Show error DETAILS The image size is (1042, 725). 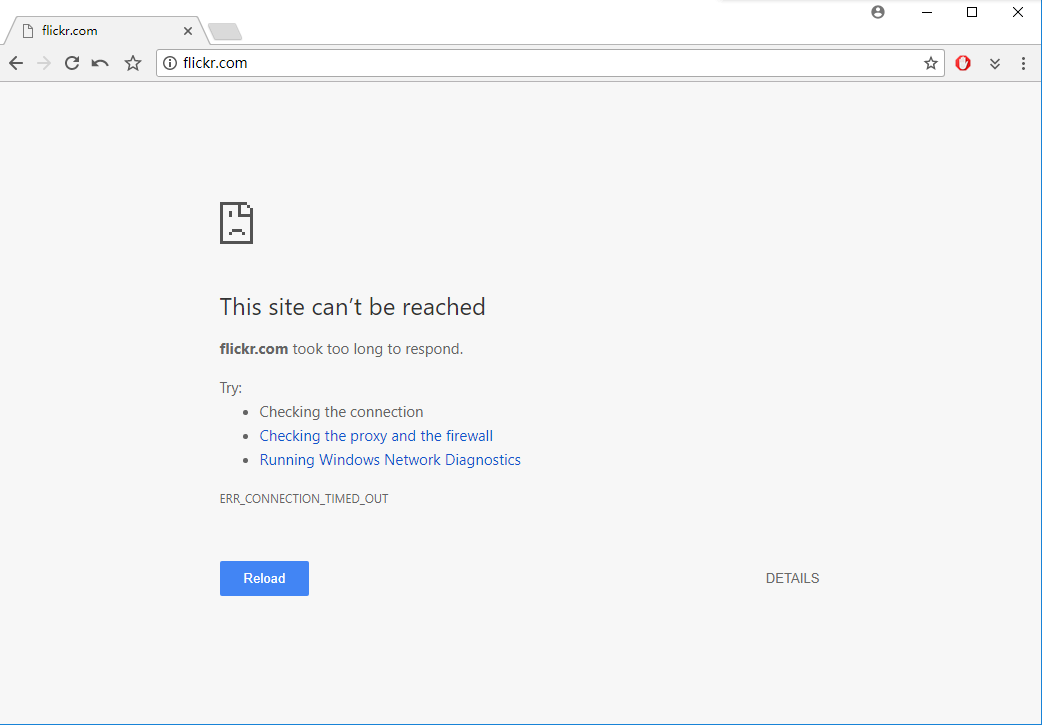tap(792, 578)
